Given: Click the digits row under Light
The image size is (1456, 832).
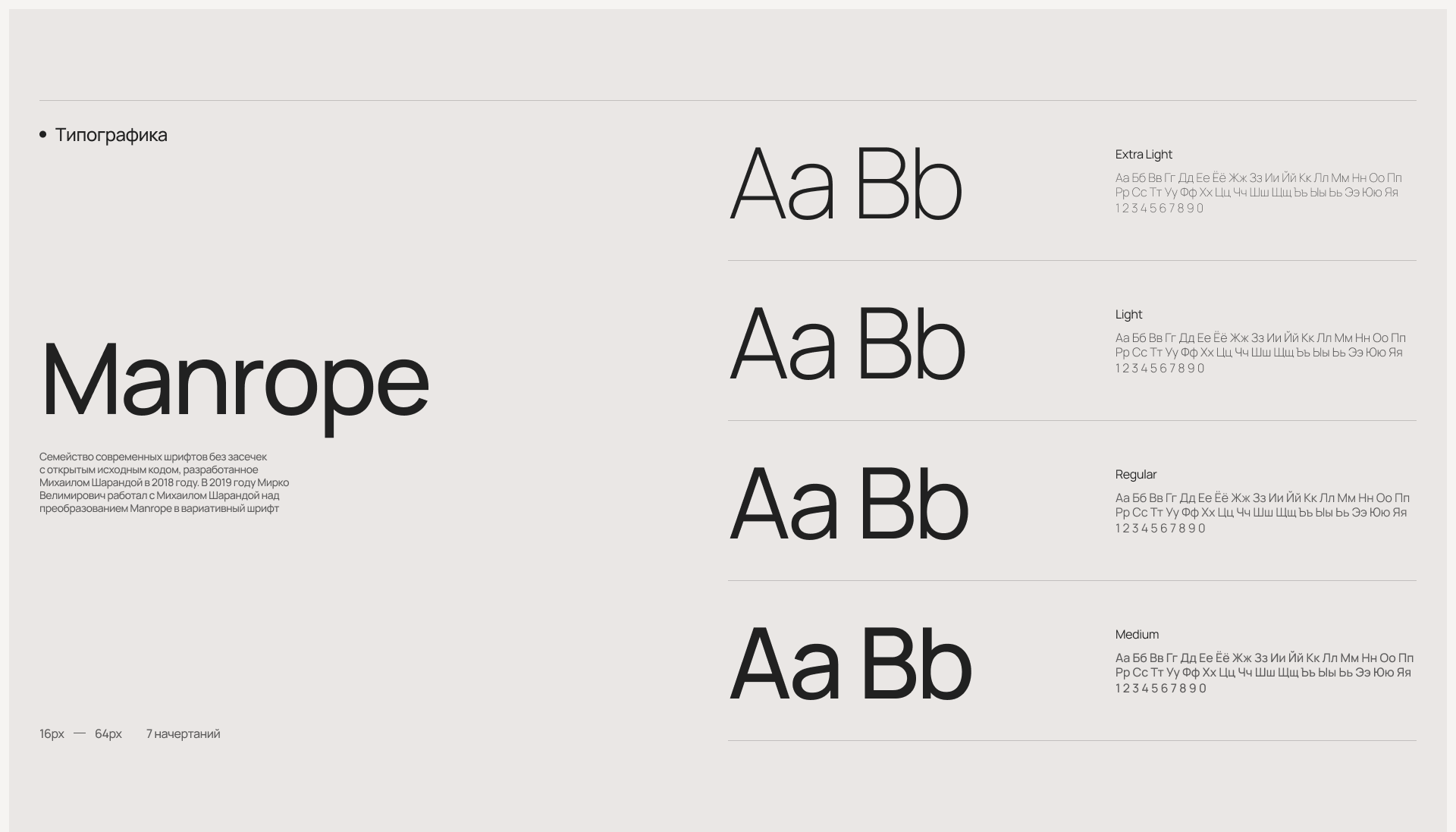Looking at the screenshot, I should 1159,369.
